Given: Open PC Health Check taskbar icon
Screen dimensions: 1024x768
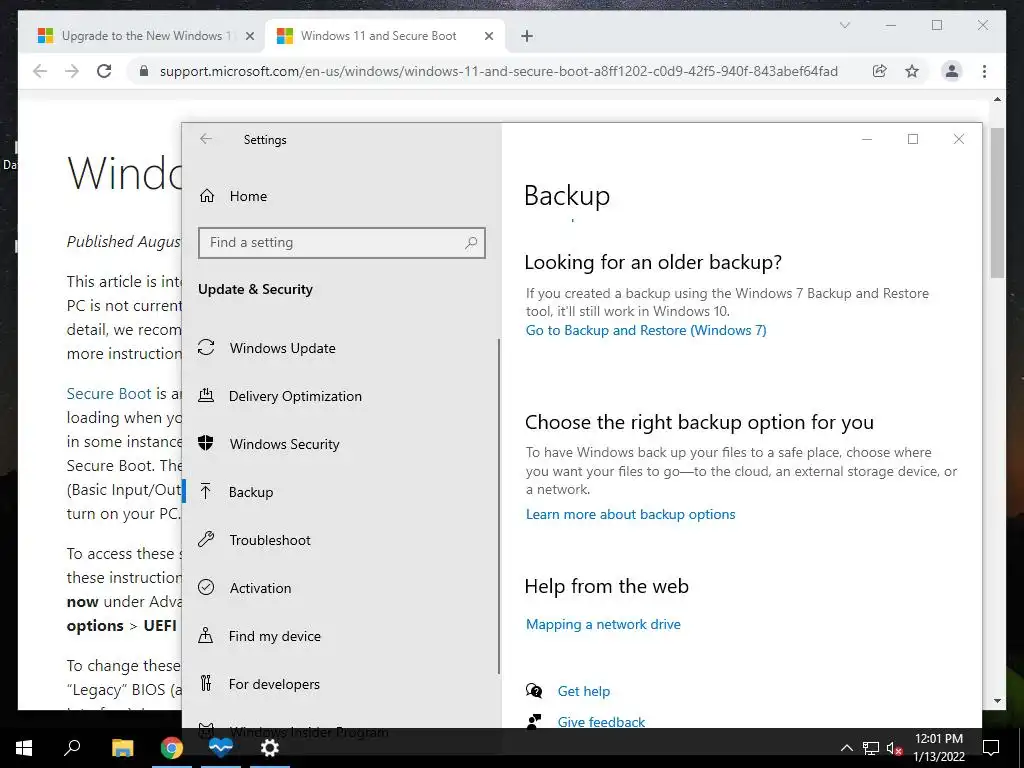Looking at the screenshot, I should click(x=221, y=748).
